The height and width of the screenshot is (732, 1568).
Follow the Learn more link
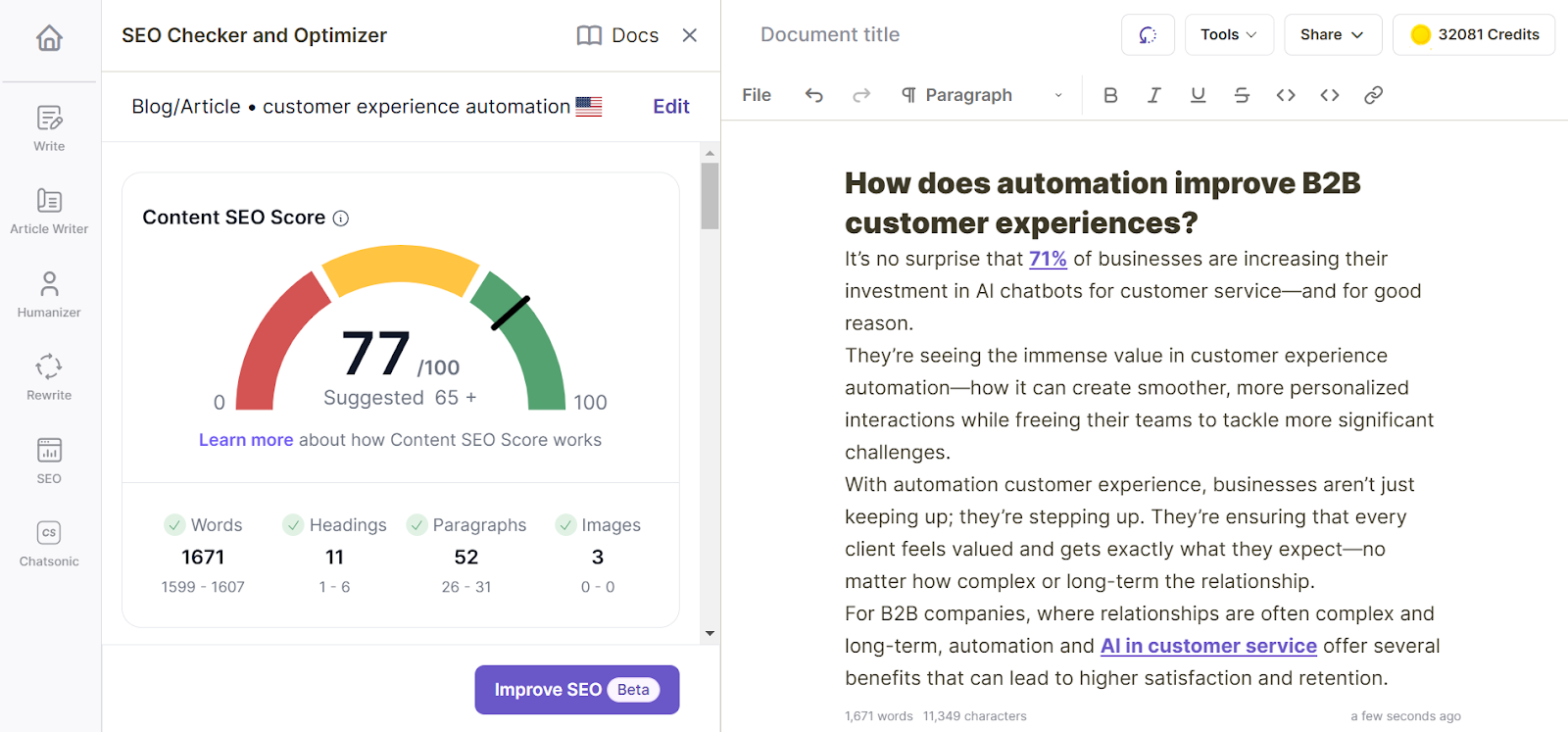(246, 440)
